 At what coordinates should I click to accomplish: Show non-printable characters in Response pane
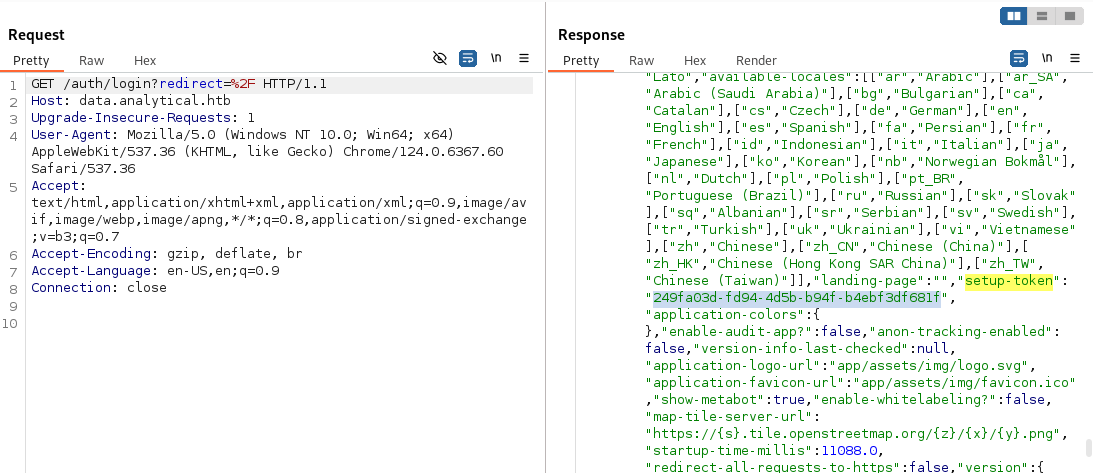pos(1046,59)
